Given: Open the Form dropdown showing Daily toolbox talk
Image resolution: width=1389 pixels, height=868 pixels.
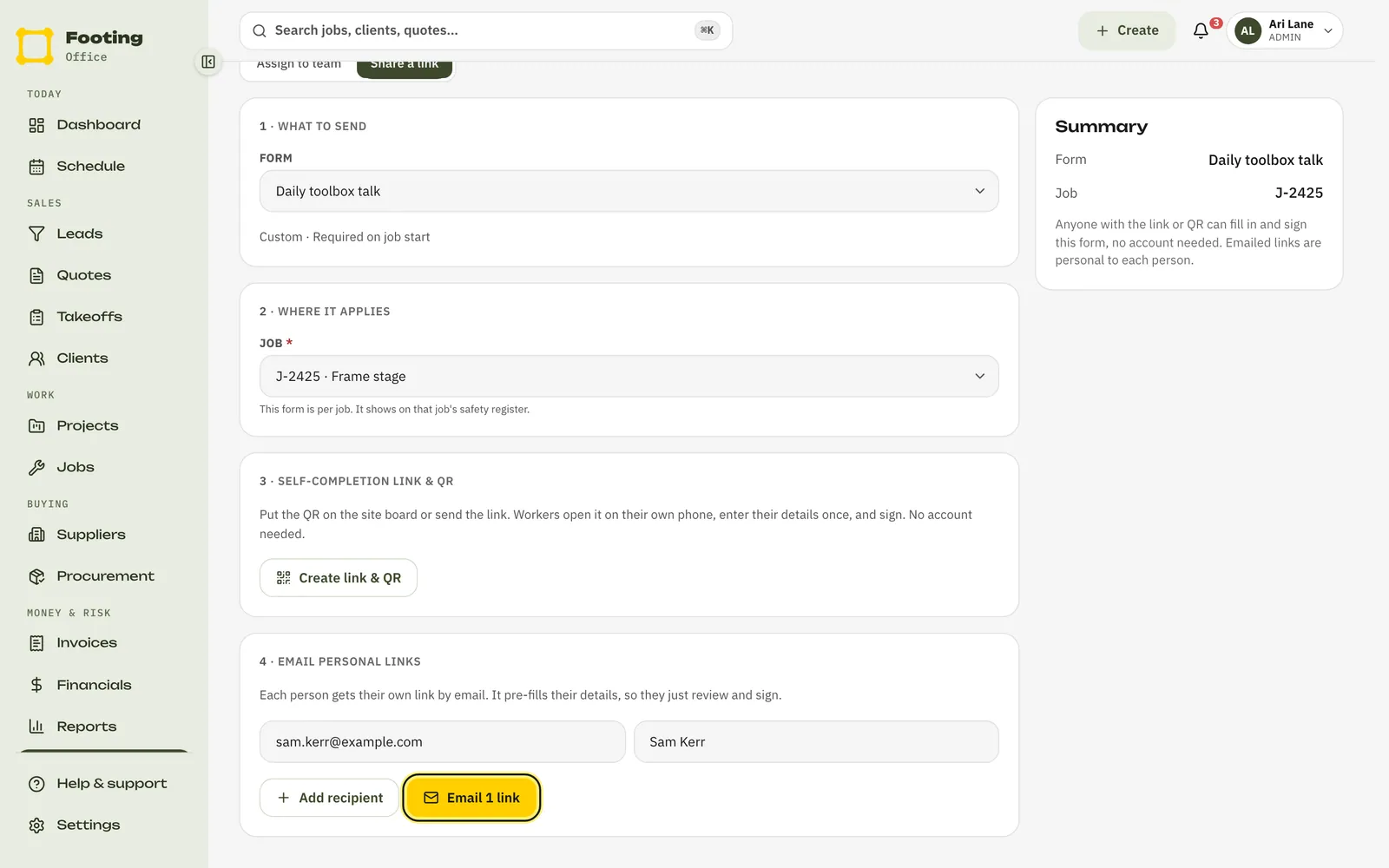Looking at the screenshot, I should pyautogui.click(x=629, y=191).
